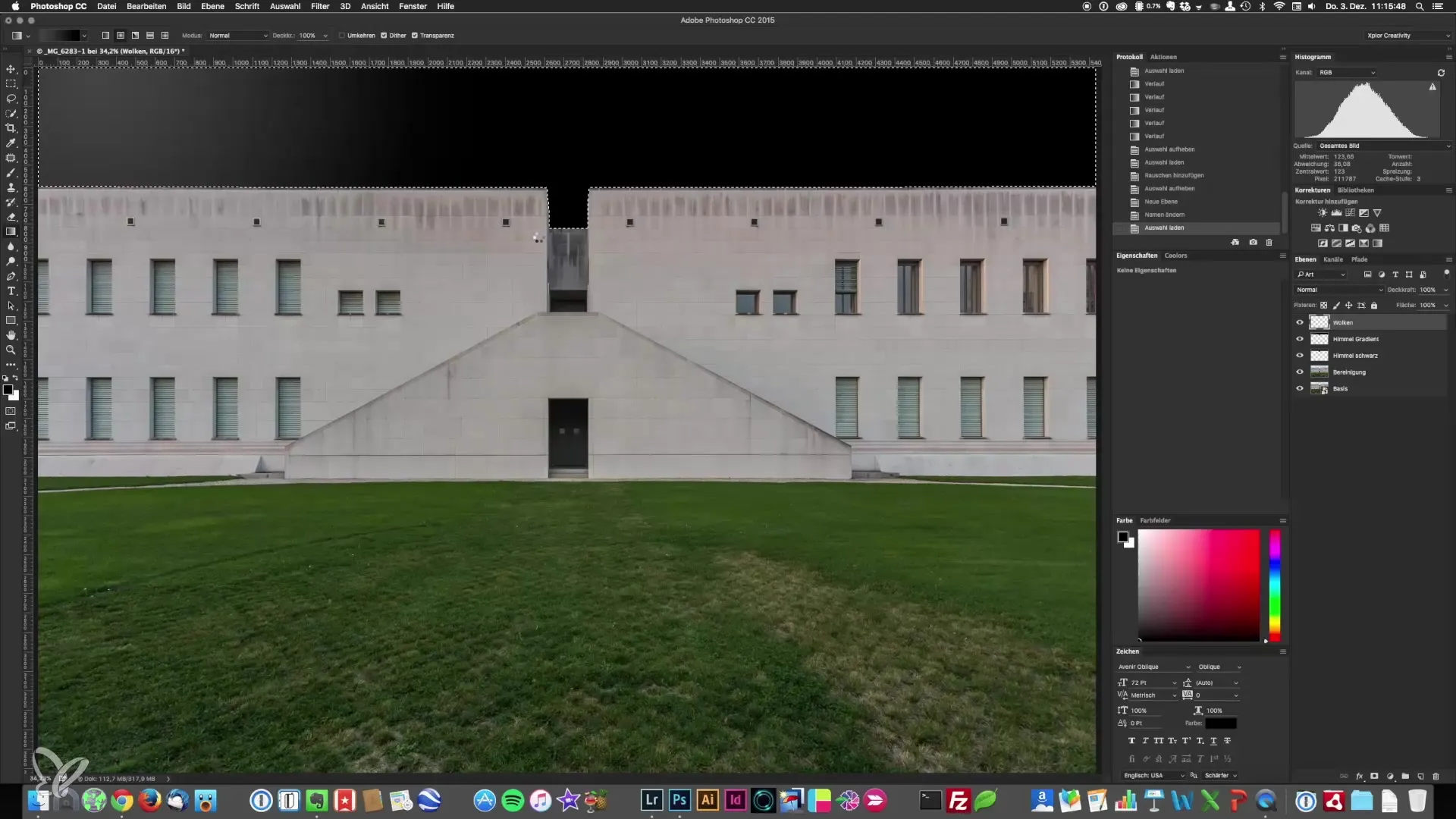
Task: Enable the Umkehren checkbox
Action: tap(342, 36)
